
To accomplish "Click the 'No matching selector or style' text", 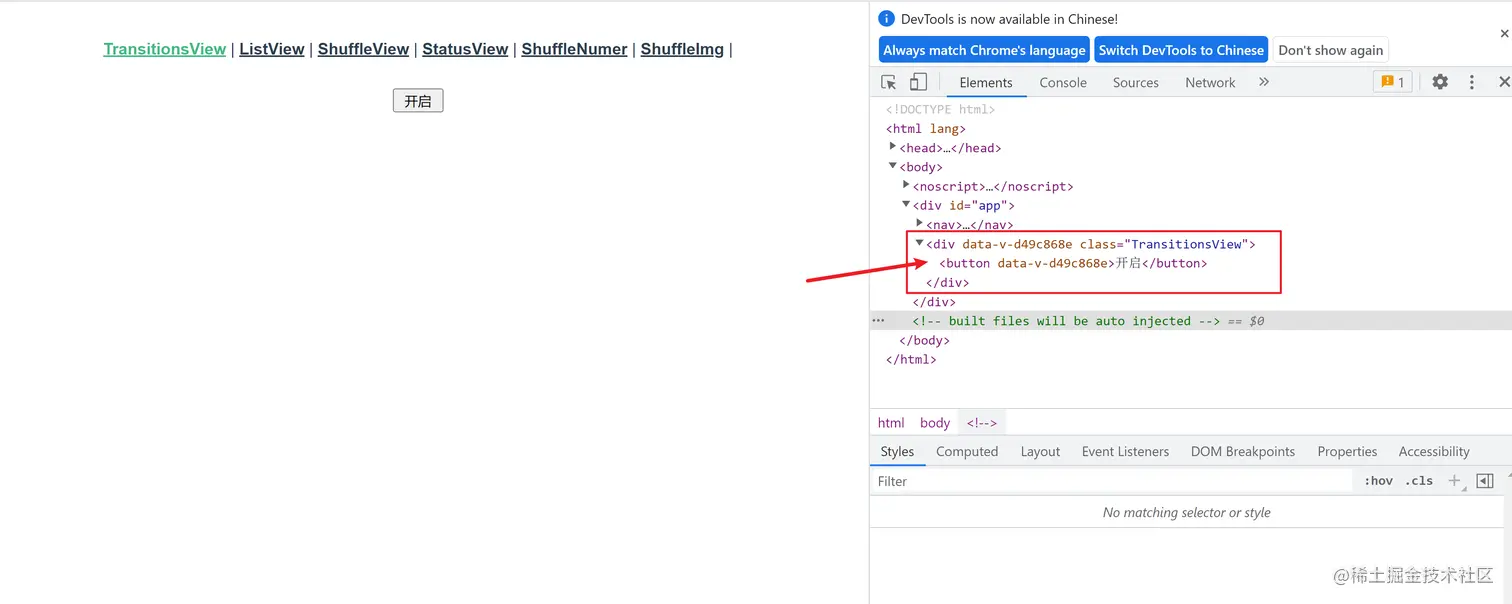I will pyautogui.click(x=1186, y=512).
